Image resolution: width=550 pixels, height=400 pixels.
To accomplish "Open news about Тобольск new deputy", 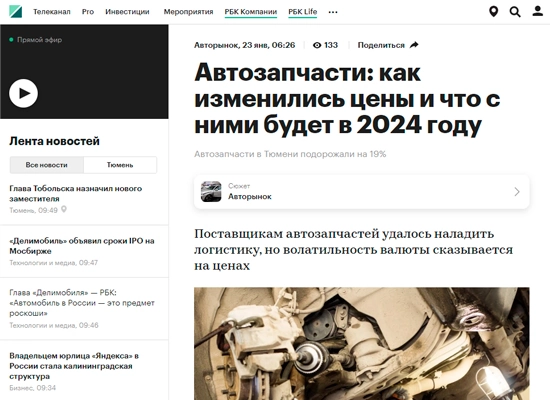I will point(76,194).
